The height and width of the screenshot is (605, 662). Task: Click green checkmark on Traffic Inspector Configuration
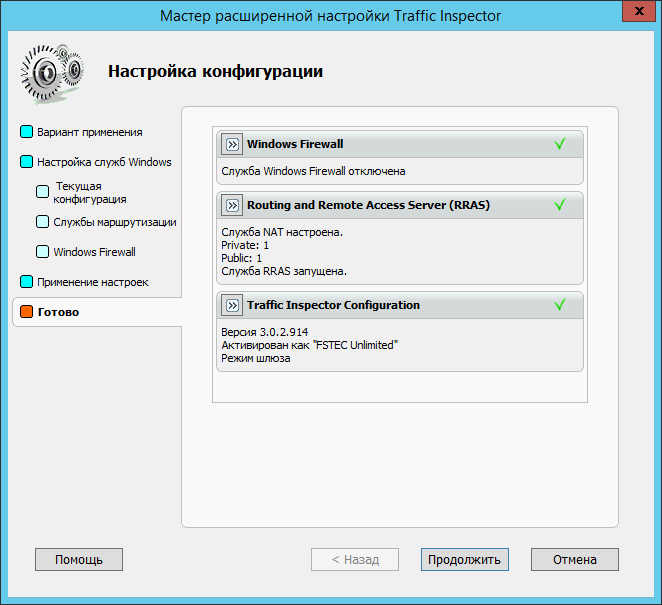(x=560, y=304)
